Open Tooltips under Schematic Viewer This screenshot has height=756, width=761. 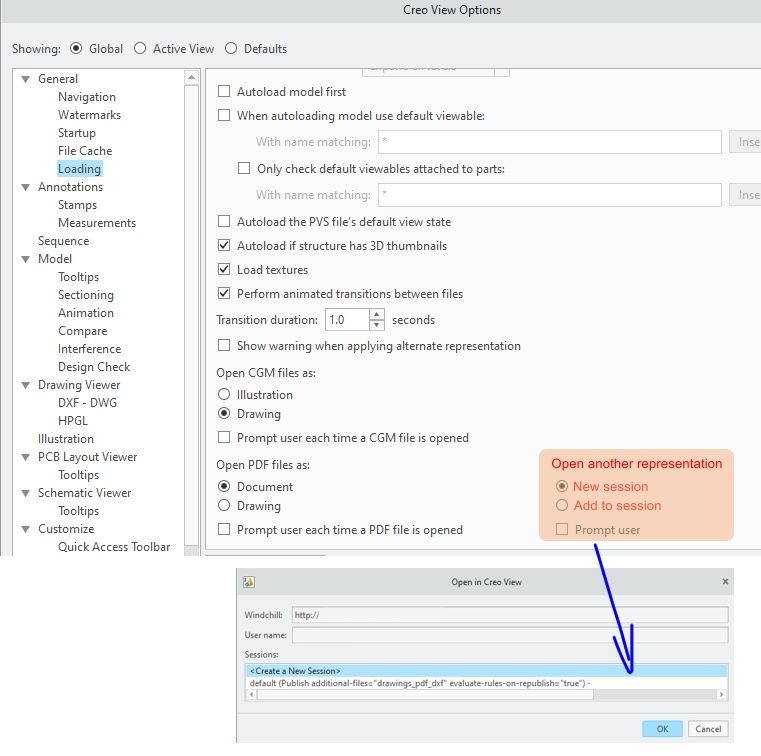coord(79,511)
